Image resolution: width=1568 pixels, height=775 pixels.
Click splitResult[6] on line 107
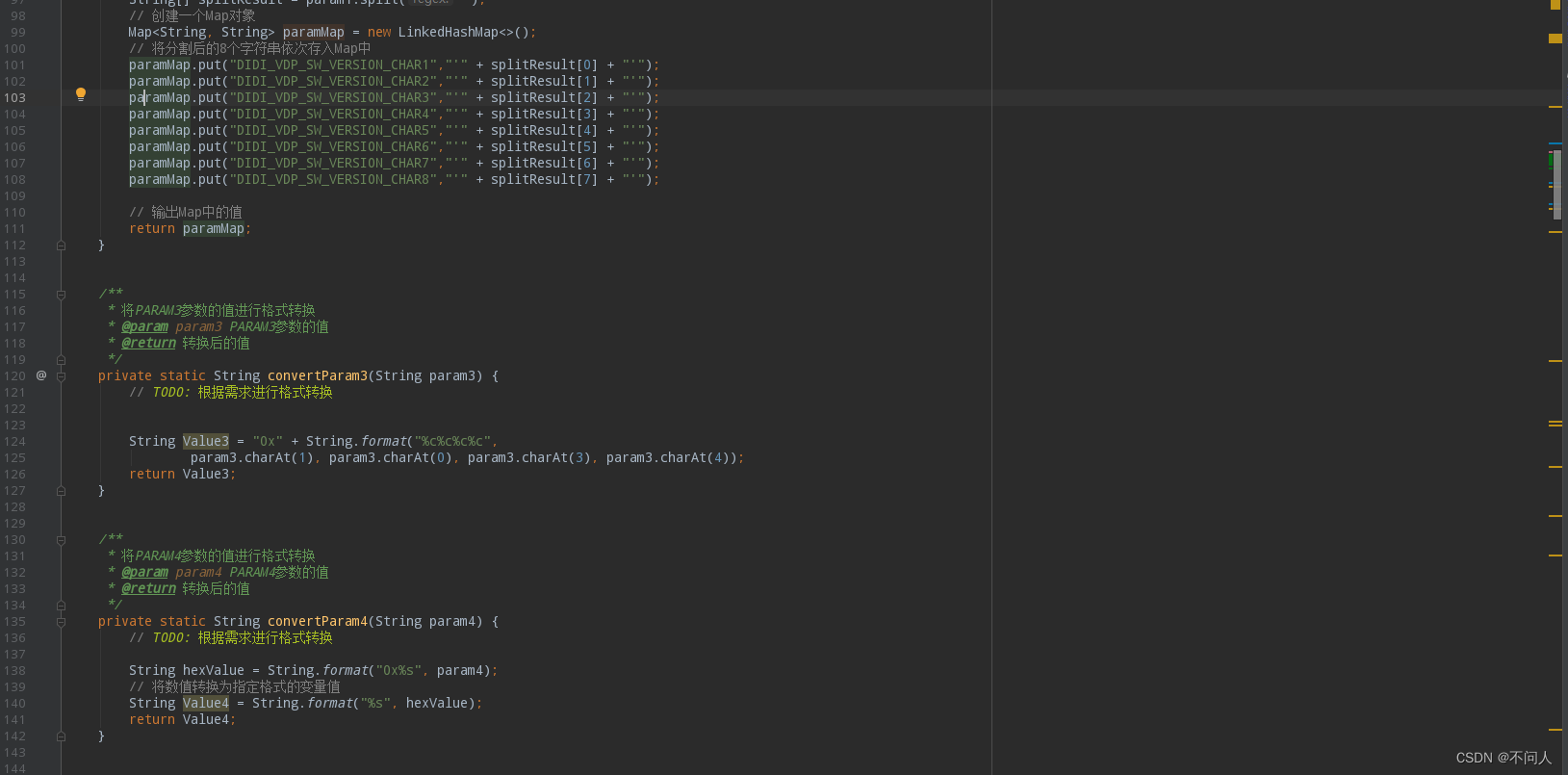point(545,163)
